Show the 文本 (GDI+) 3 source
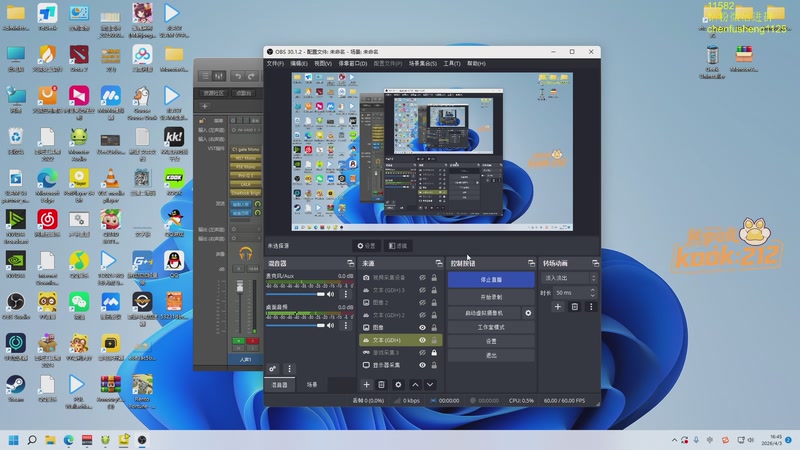 pos(422,290)
